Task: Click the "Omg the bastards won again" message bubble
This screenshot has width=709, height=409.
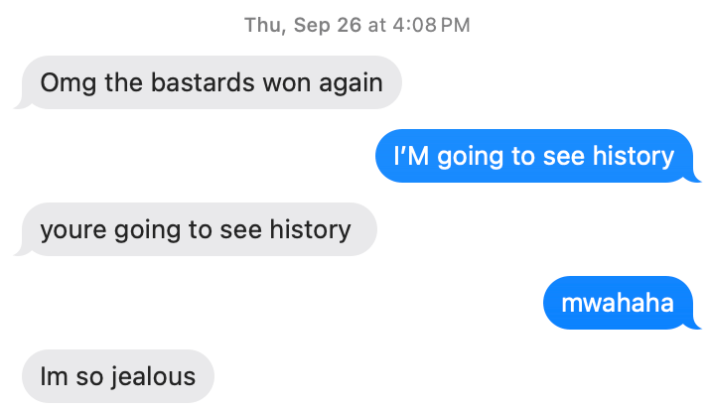Action: coord(212,82)
